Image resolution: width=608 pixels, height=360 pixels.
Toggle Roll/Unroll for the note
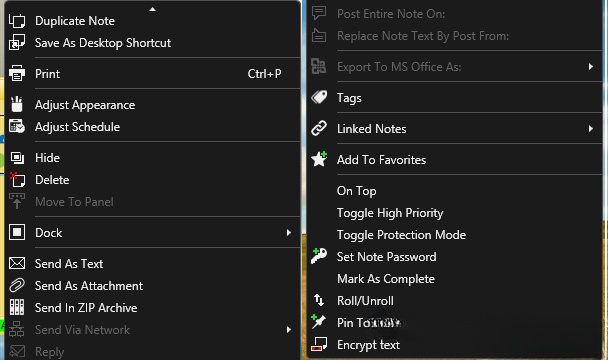(x=454, y=301)
